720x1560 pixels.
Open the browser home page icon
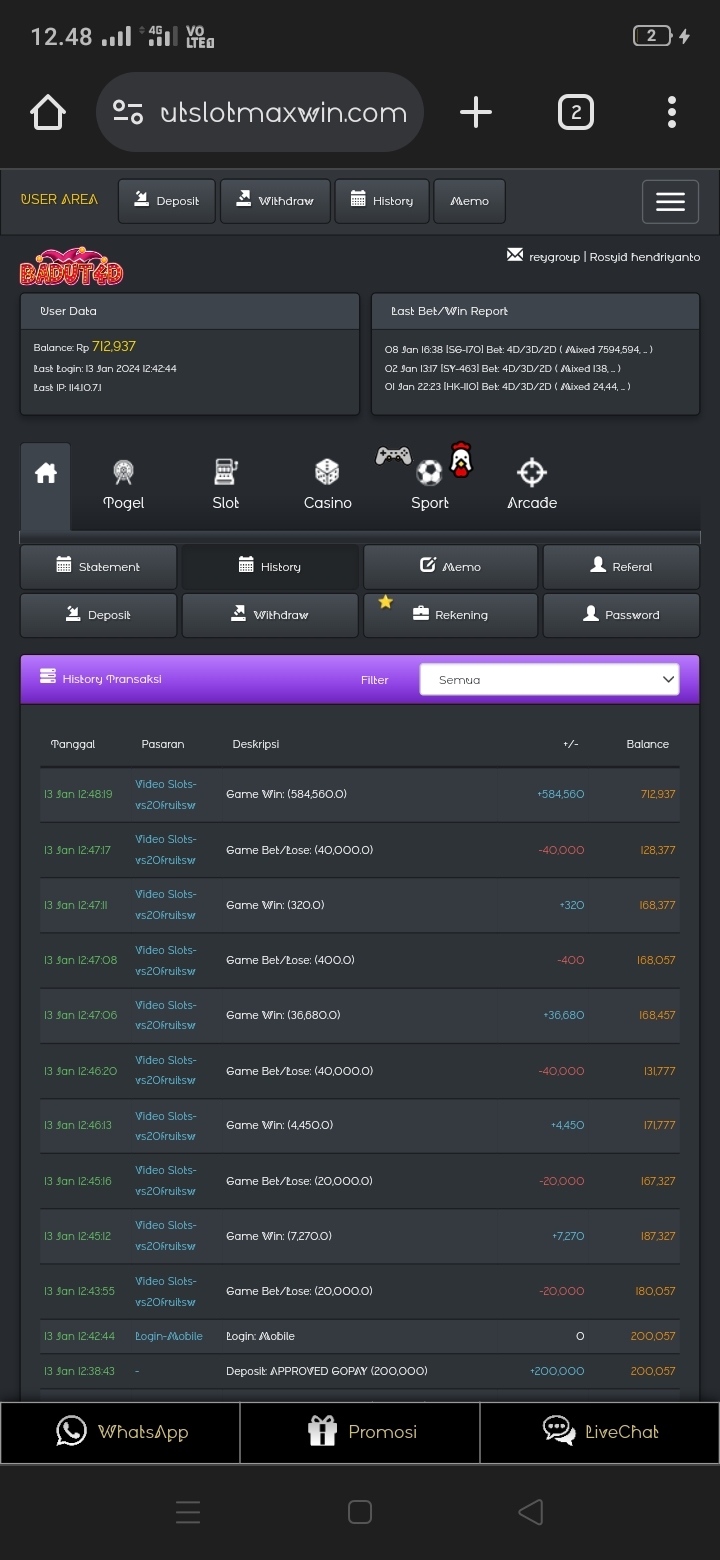point(48,113)
